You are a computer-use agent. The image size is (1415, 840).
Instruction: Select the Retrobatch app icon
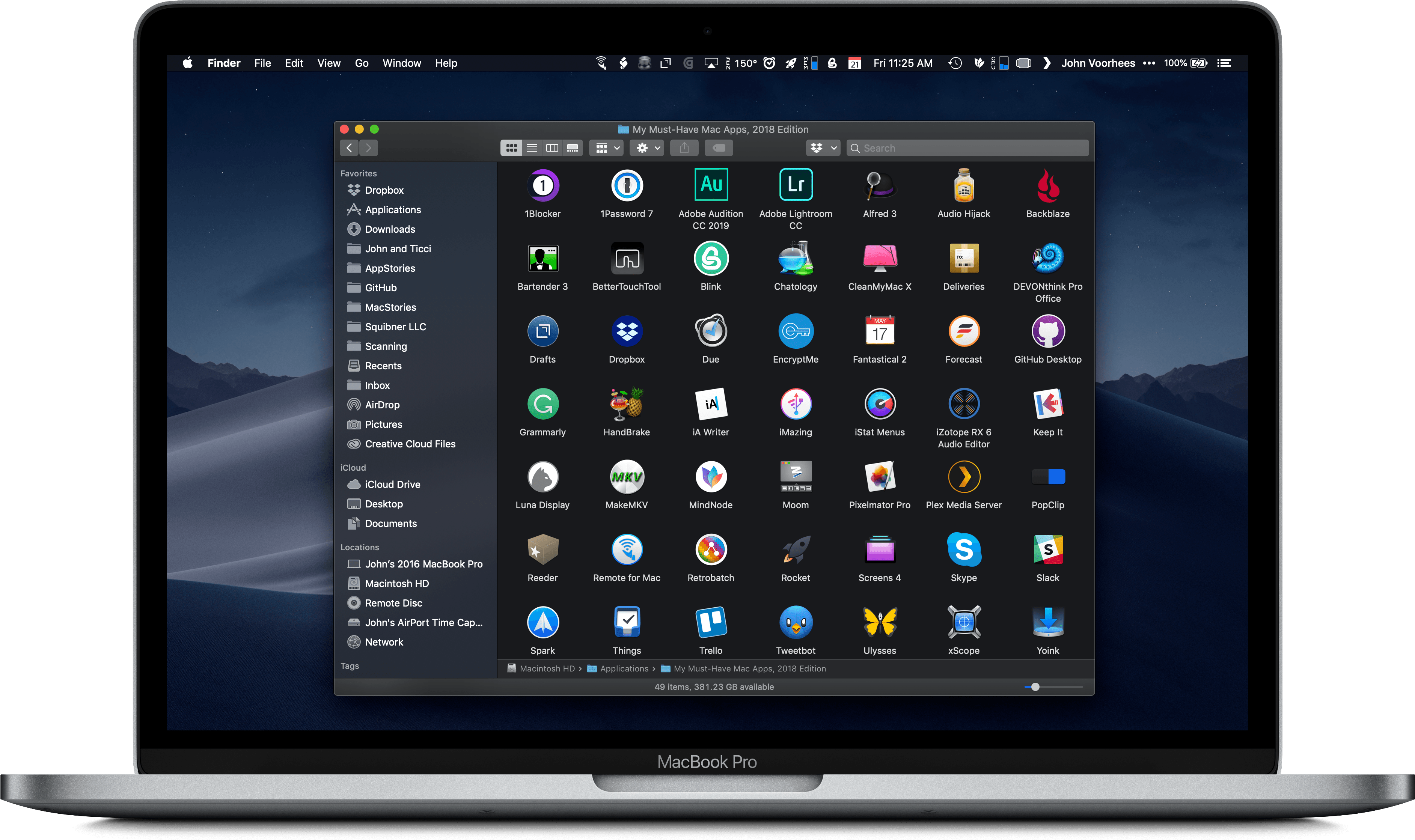711,549
